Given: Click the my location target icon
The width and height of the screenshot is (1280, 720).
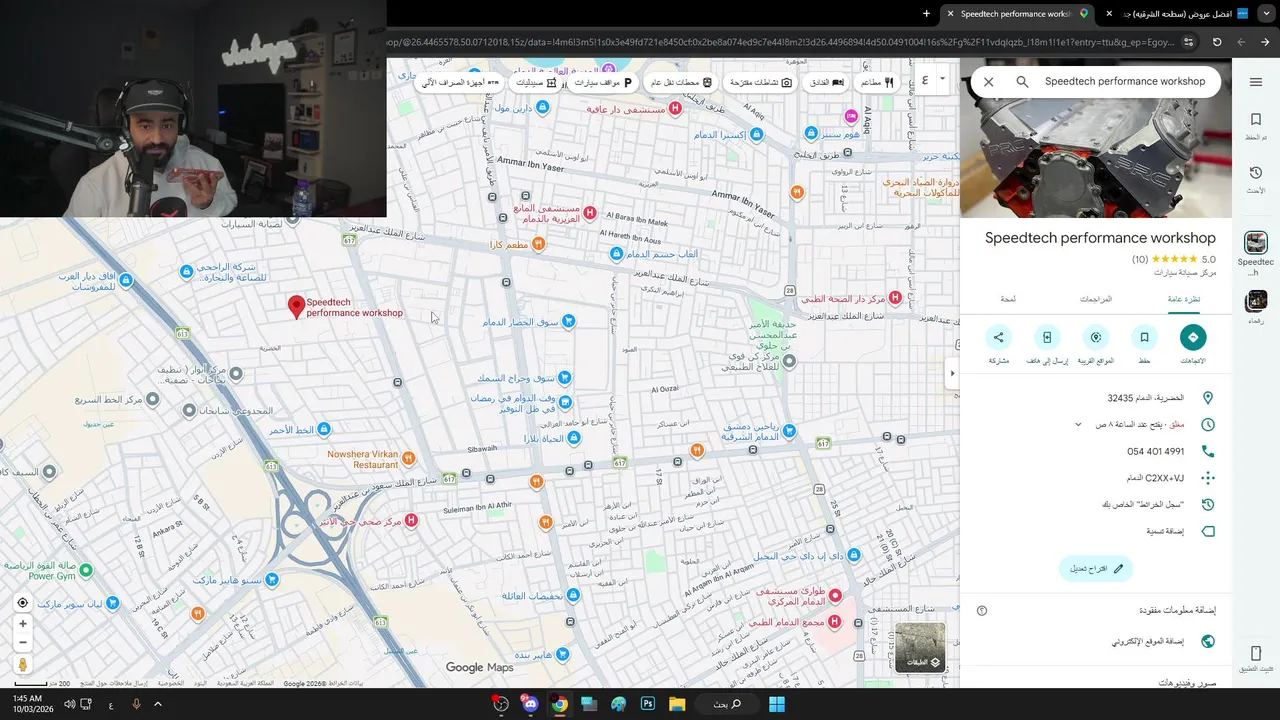Looking at the screenshot, I should 23,603.
